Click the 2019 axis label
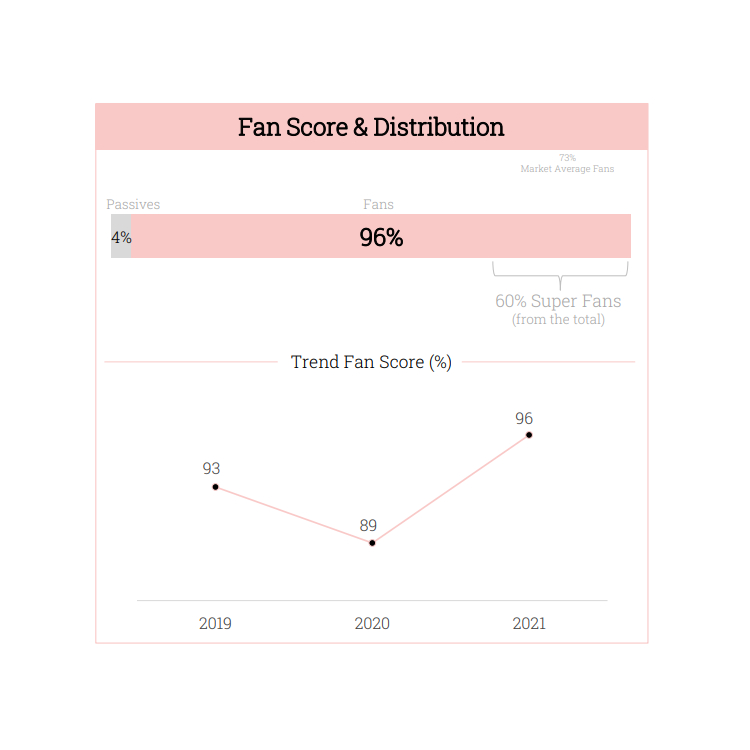750x750 pixels. 215,623
